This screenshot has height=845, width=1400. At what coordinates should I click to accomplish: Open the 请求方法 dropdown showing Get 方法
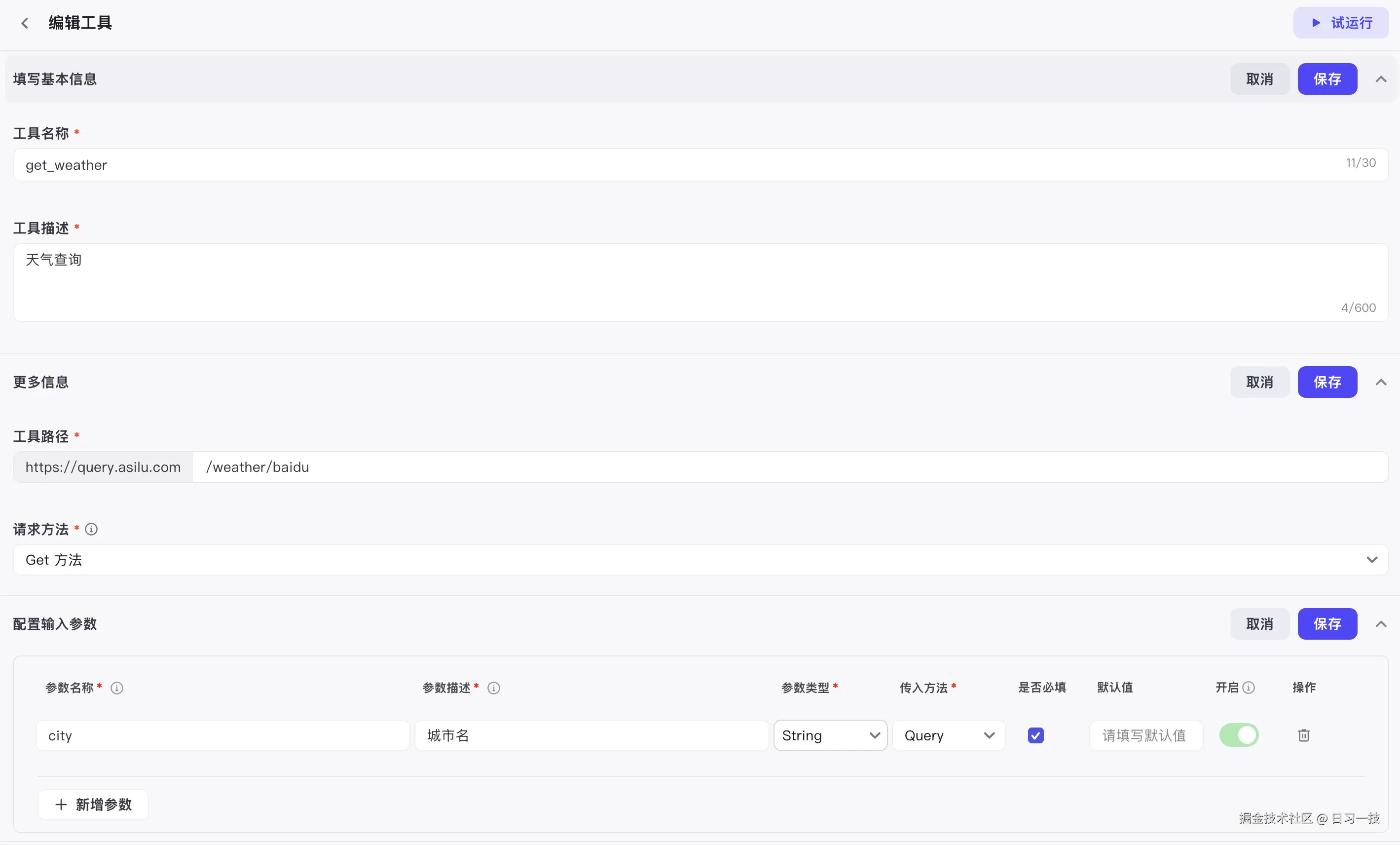click(x=699, y=560)
